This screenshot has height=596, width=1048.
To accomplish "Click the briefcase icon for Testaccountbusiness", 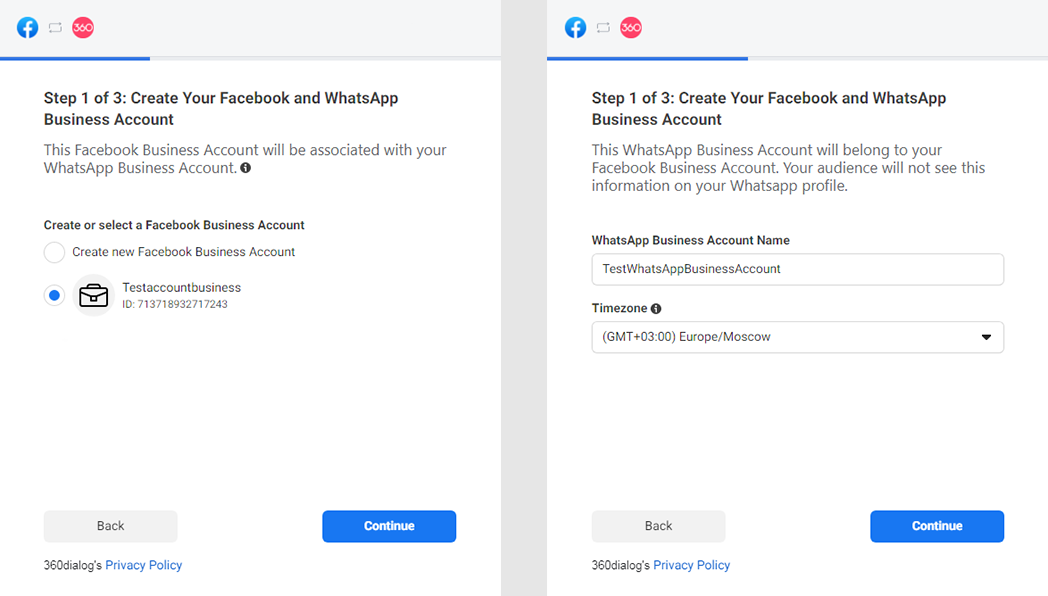I will coord(94,296).
